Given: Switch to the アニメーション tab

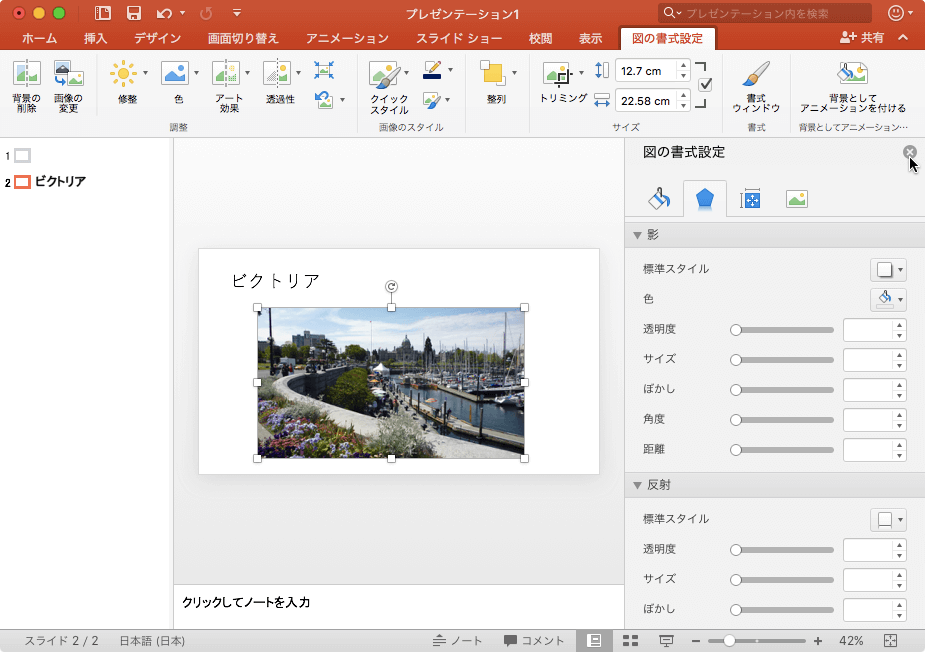Looking at the screenshot, I should [x=346, y=39].
